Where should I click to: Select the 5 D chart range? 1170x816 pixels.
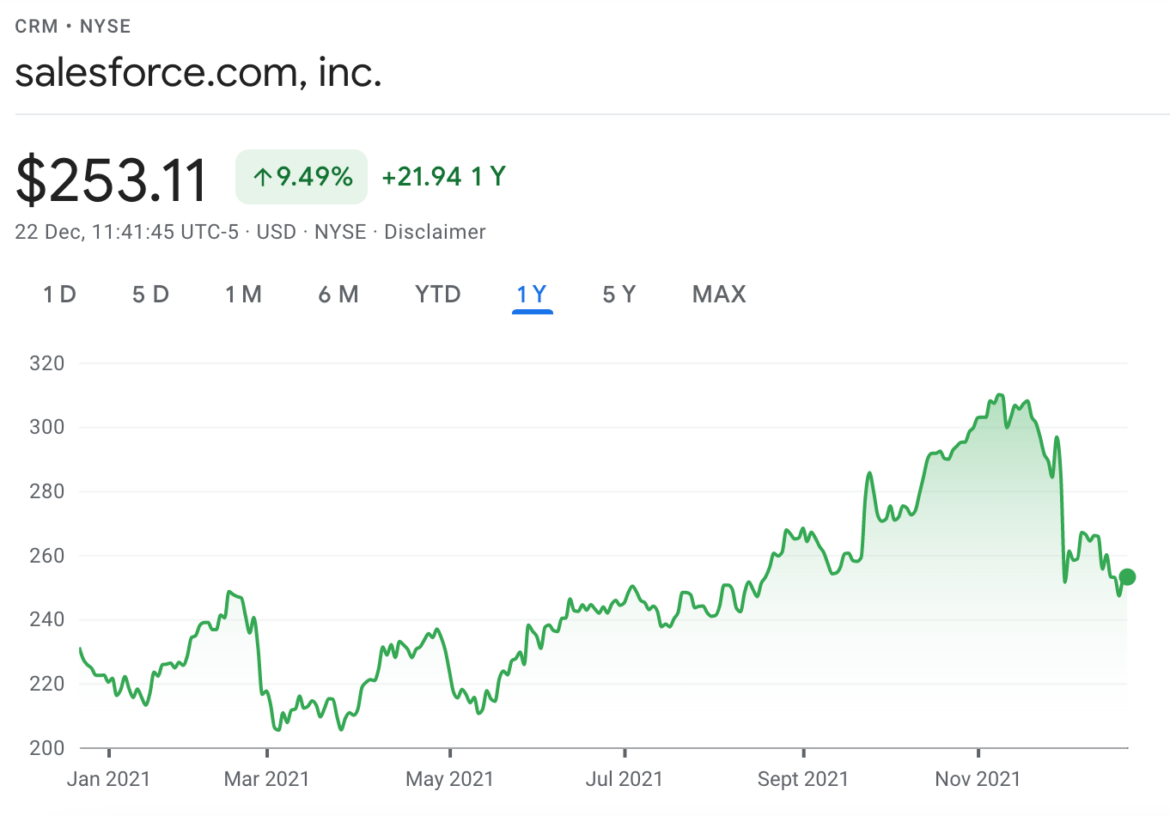[x=151, y=294]
